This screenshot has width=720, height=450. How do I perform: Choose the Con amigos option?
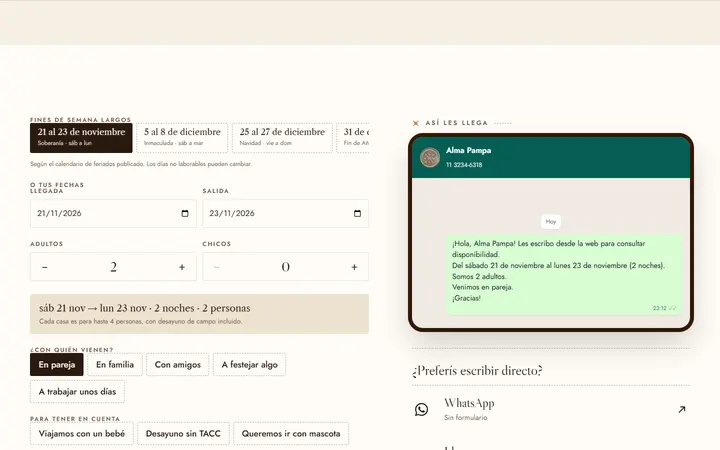pos(178,365)
